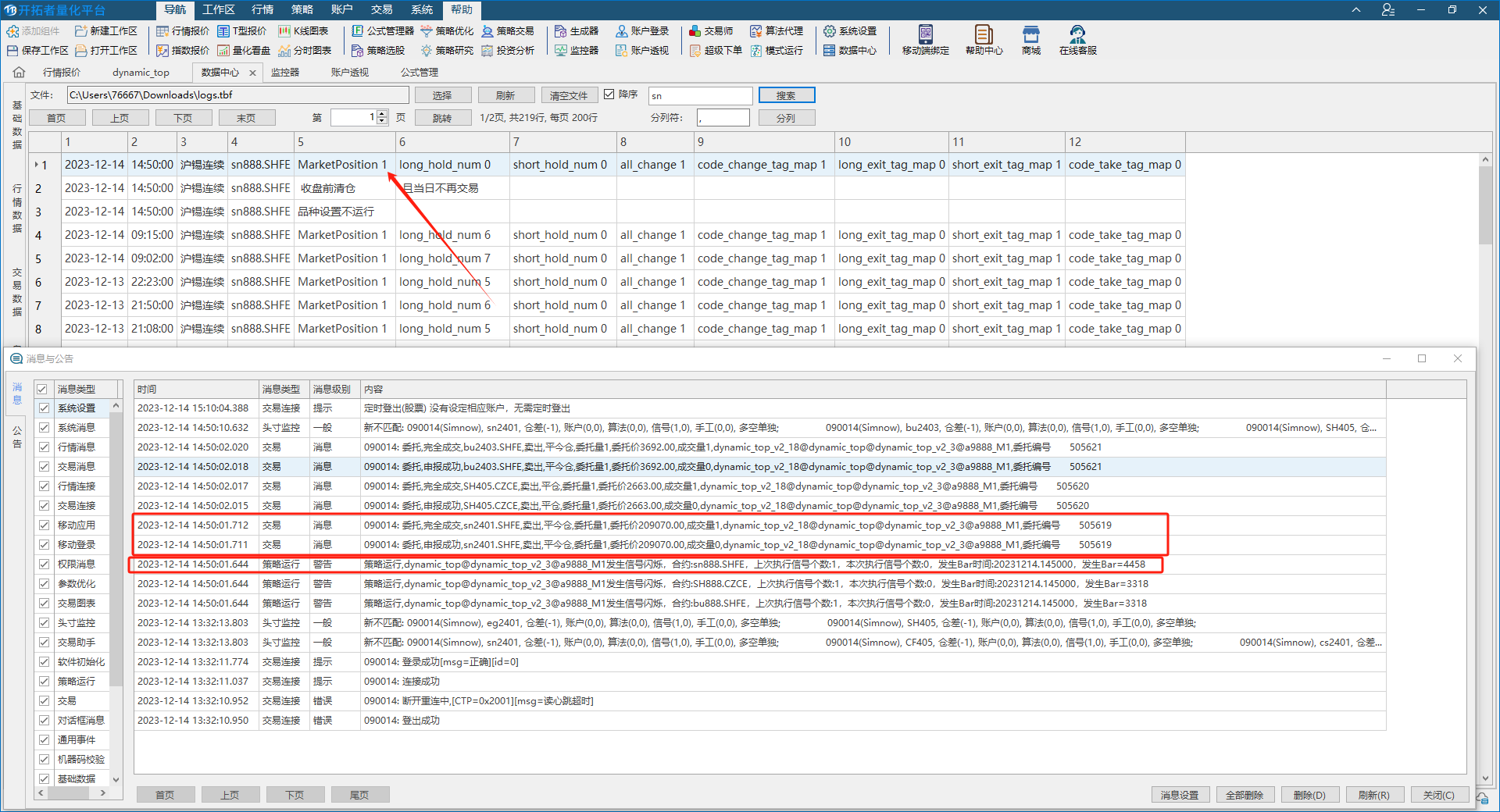Open the dynamic_top tab

coord(141,72)
